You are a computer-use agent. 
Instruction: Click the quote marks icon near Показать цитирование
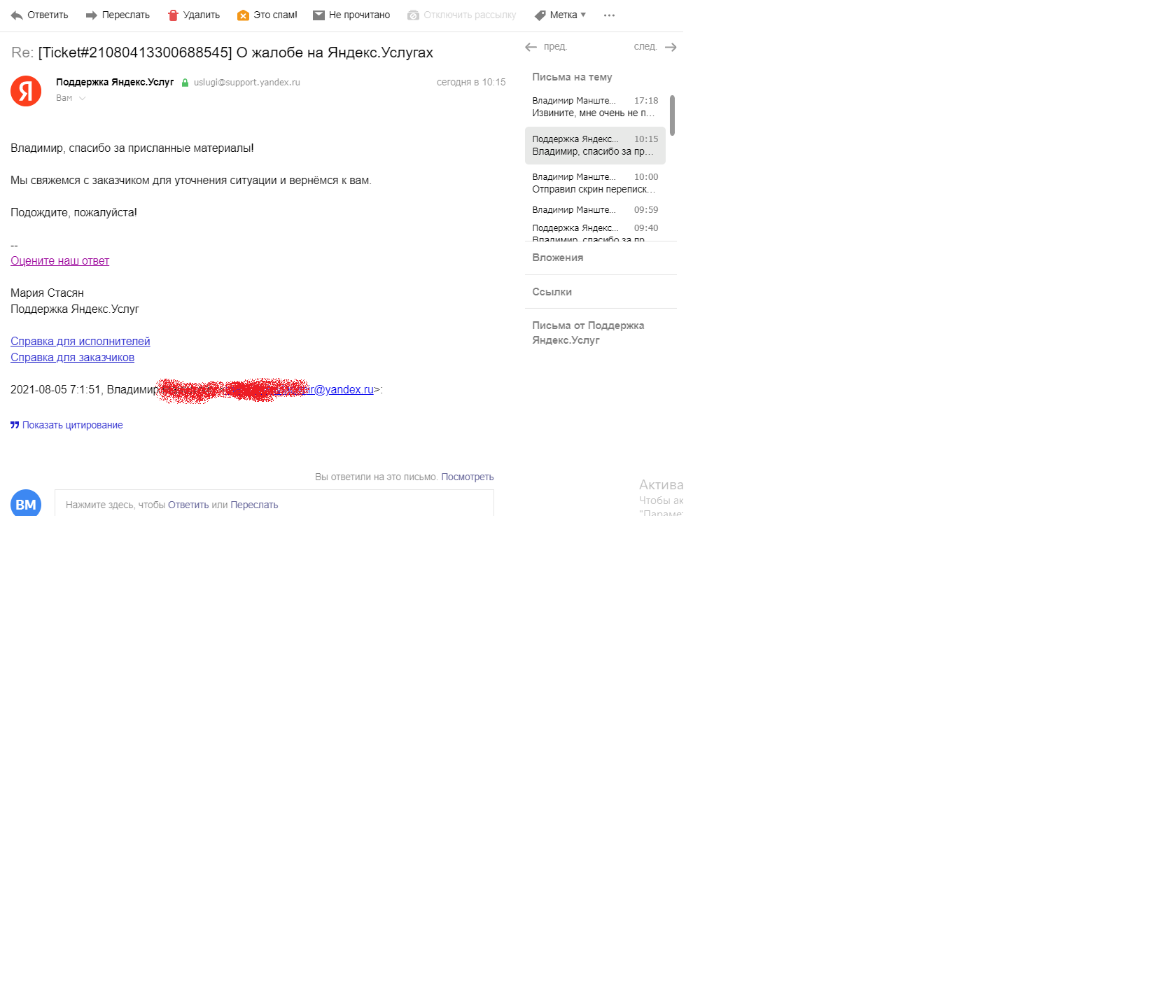(x=15, y=425)
